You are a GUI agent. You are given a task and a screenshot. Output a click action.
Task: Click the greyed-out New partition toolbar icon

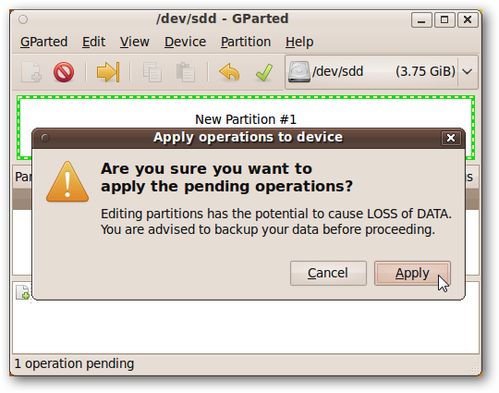click(x=31, y=72)
